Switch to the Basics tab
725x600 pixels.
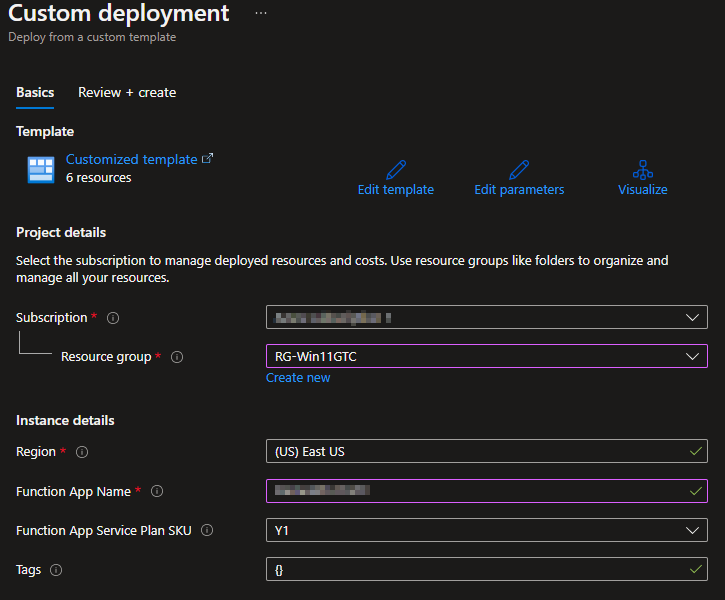point(35,92)
